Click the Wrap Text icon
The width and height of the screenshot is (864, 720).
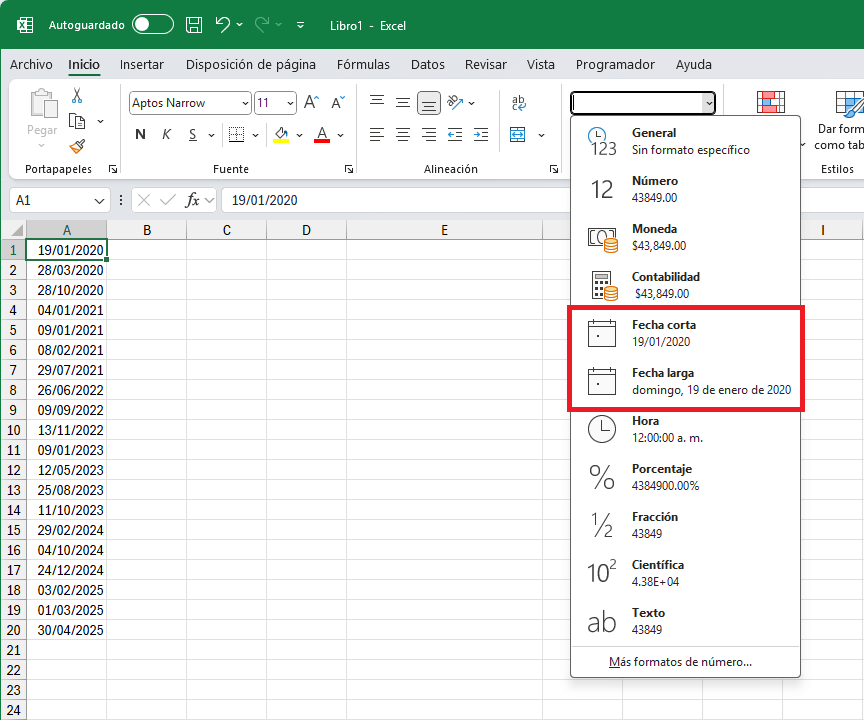(x=519, y=102)
